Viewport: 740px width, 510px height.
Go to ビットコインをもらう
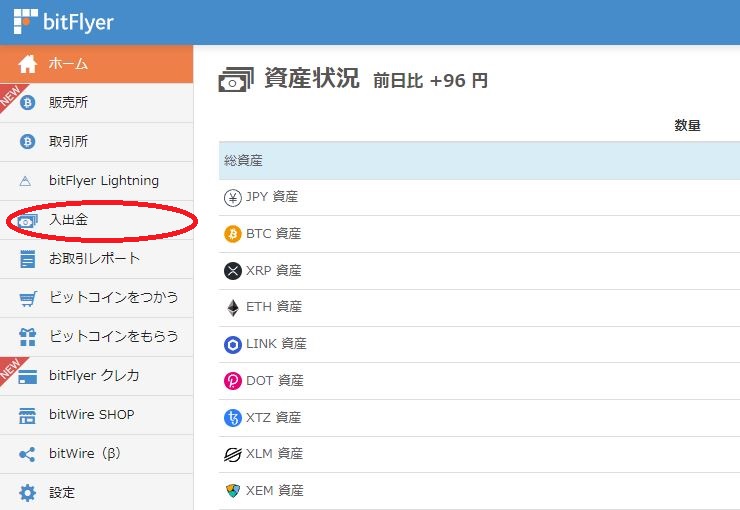[x=96, y=337]
